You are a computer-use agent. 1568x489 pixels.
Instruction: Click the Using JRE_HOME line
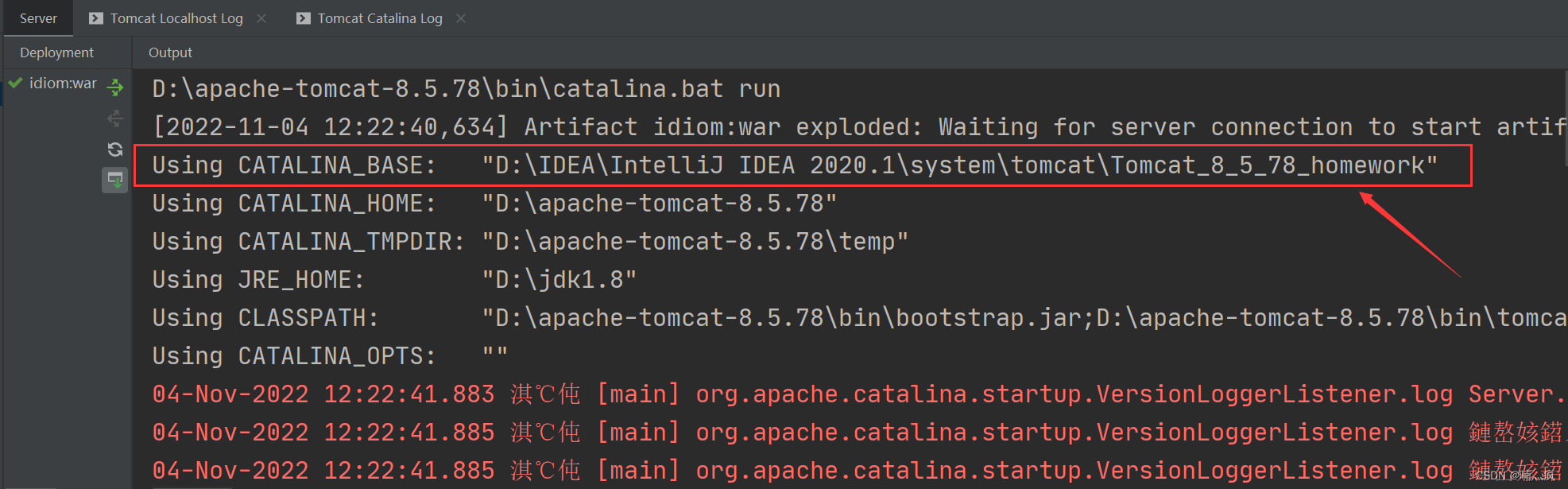pos(394,280)
